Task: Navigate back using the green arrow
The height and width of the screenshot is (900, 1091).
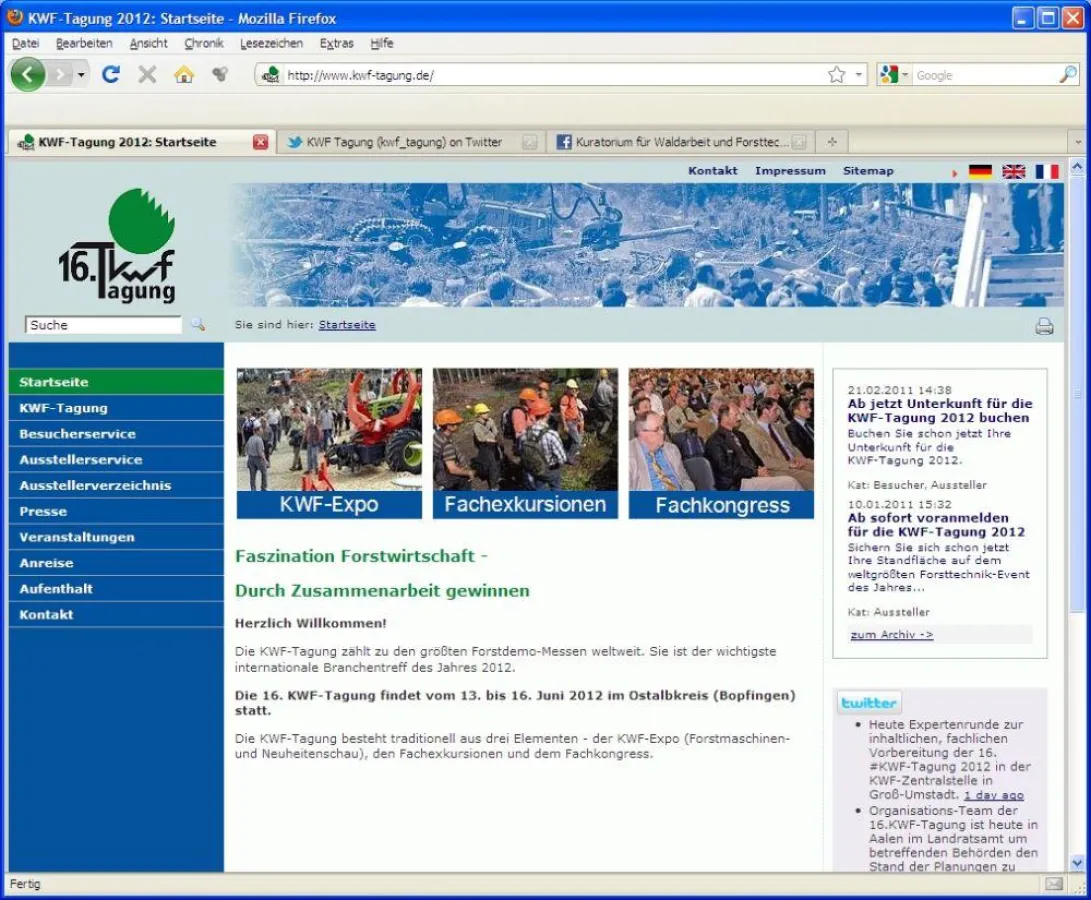Action: pos(27,74)
